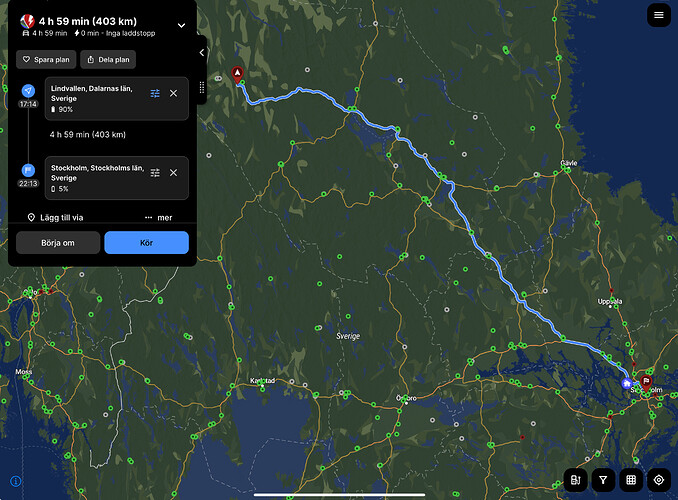This screenshot has height=500, width=678.
Task: Click the Dela plan button
Action: click(108, 60)
